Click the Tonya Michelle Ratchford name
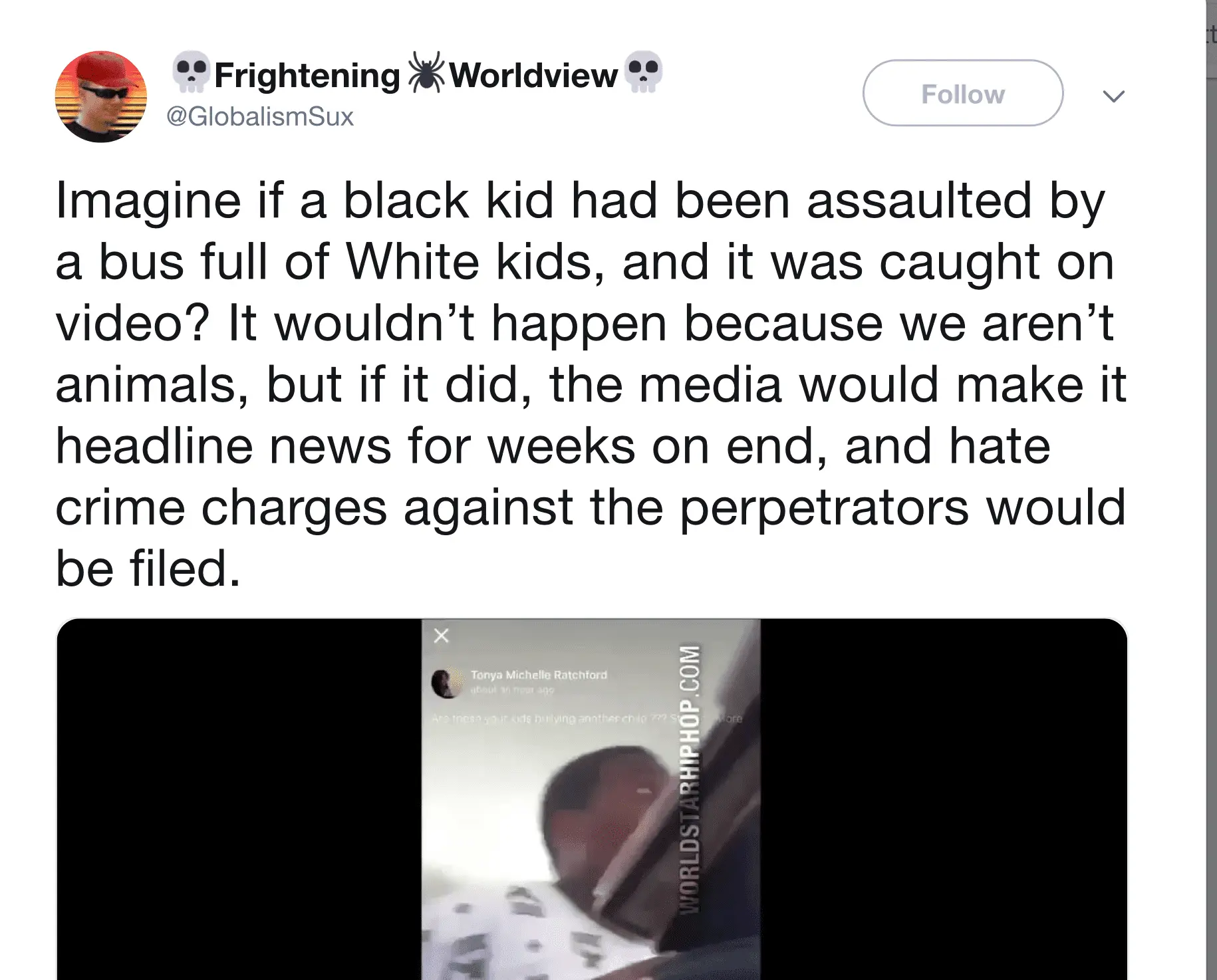 pos(539,675)
